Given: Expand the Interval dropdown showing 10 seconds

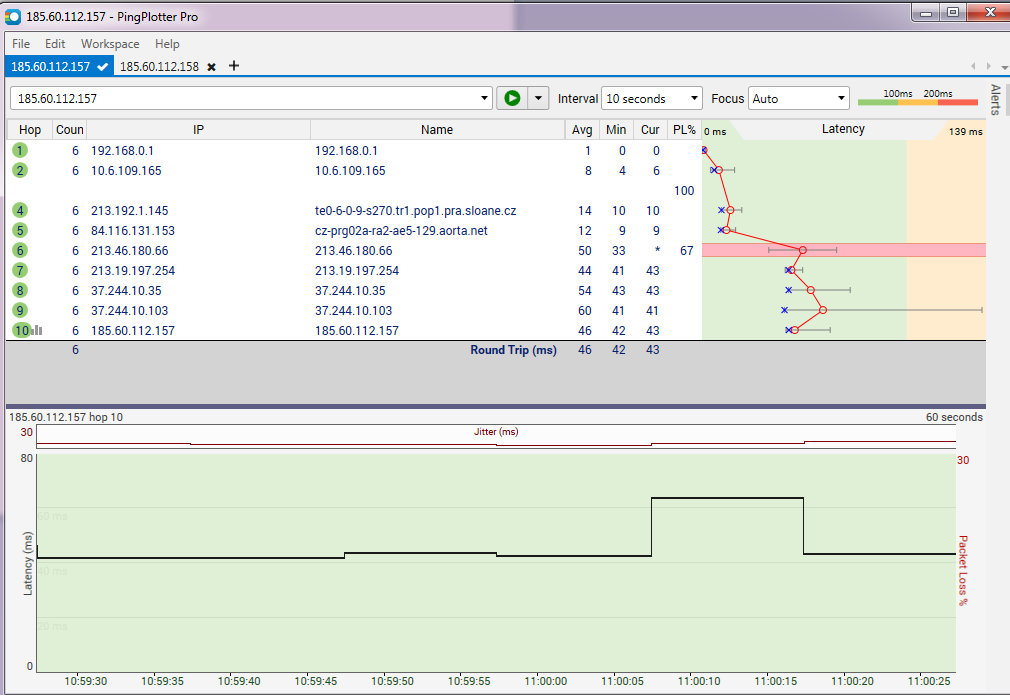Looking at the screenshot, I should point(653,98).
